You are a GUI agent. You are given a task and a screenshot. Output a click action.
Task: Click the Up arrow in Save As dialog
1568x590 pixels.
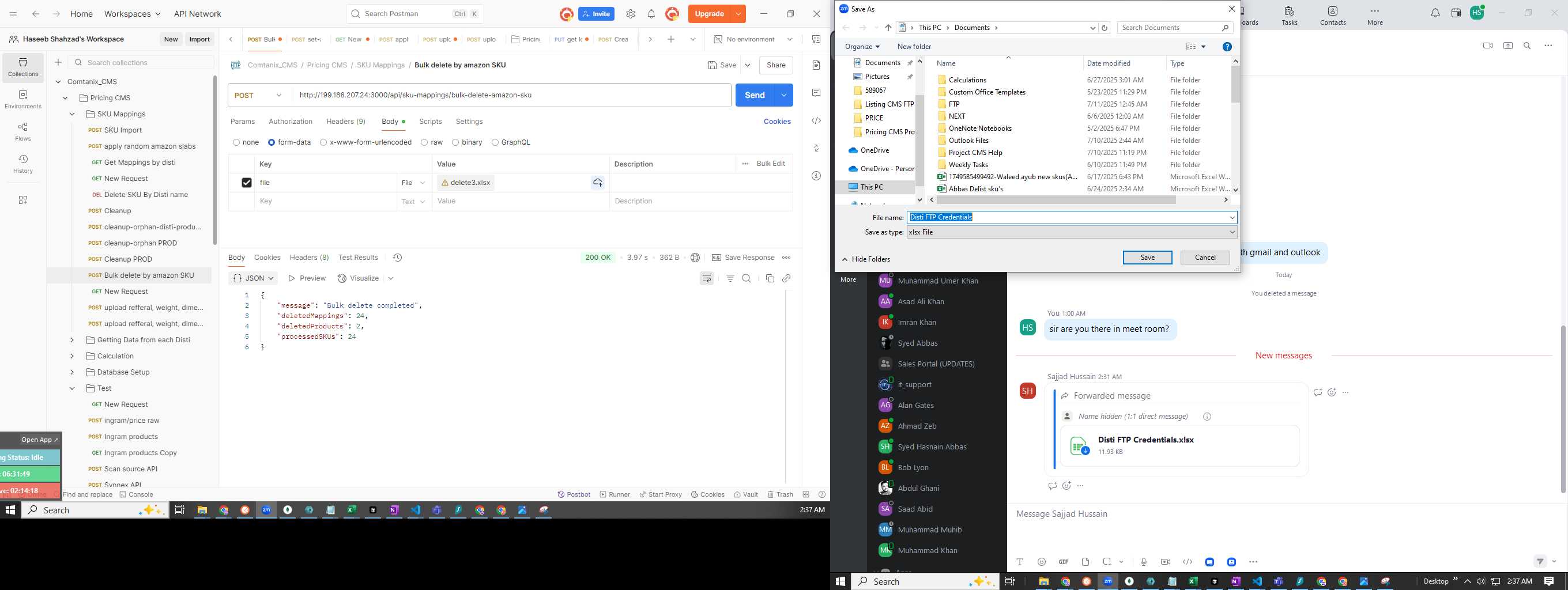pyautogui.click(x=888, y=28)
